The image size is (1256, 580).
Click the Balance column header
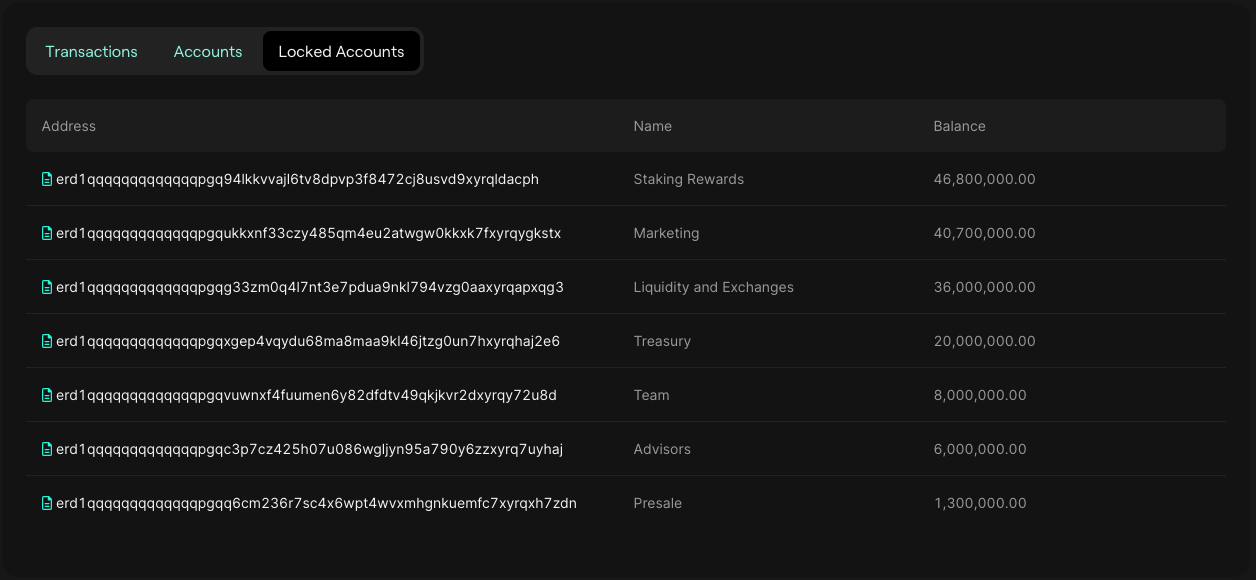959,126
